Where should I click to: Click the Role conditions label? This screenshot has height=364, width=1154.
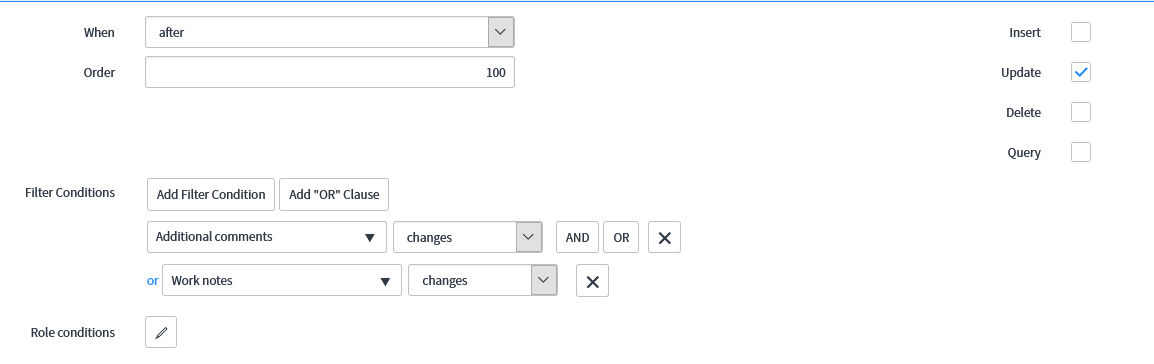(x=73, y=332)
